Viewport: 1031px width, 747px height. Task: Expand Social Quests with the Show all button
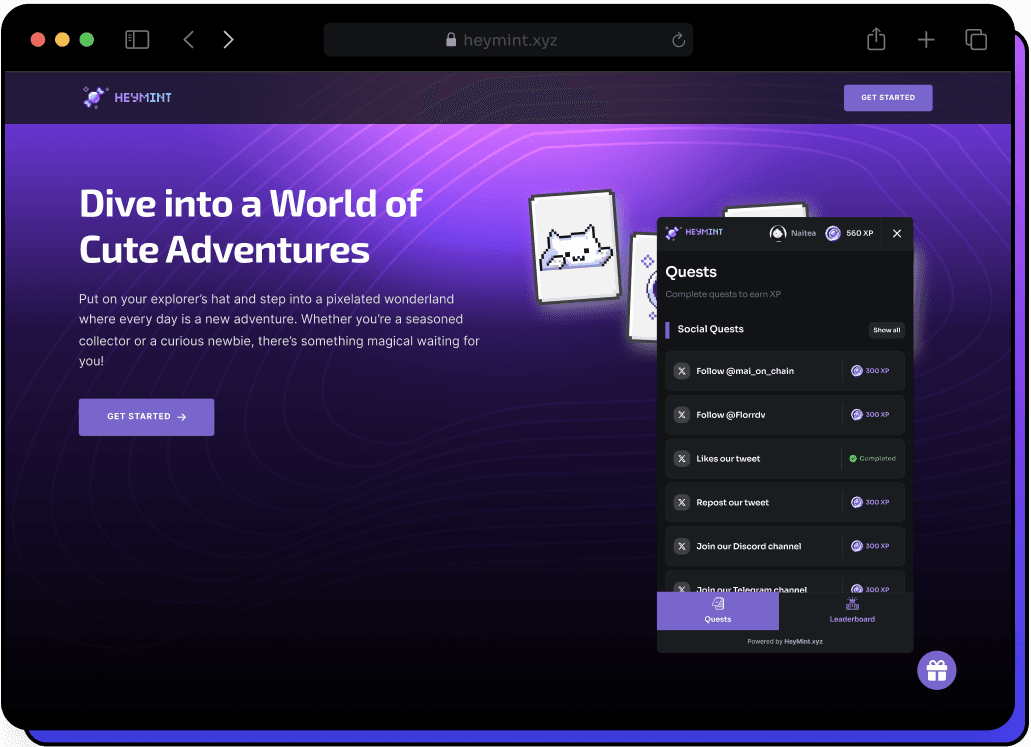point(886,329)
